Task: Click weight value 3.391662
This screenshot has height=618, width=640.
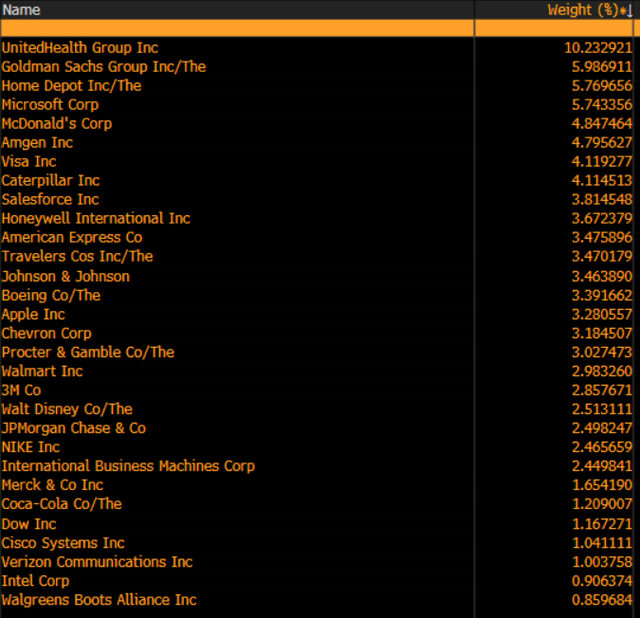Action: pos(602,295)
